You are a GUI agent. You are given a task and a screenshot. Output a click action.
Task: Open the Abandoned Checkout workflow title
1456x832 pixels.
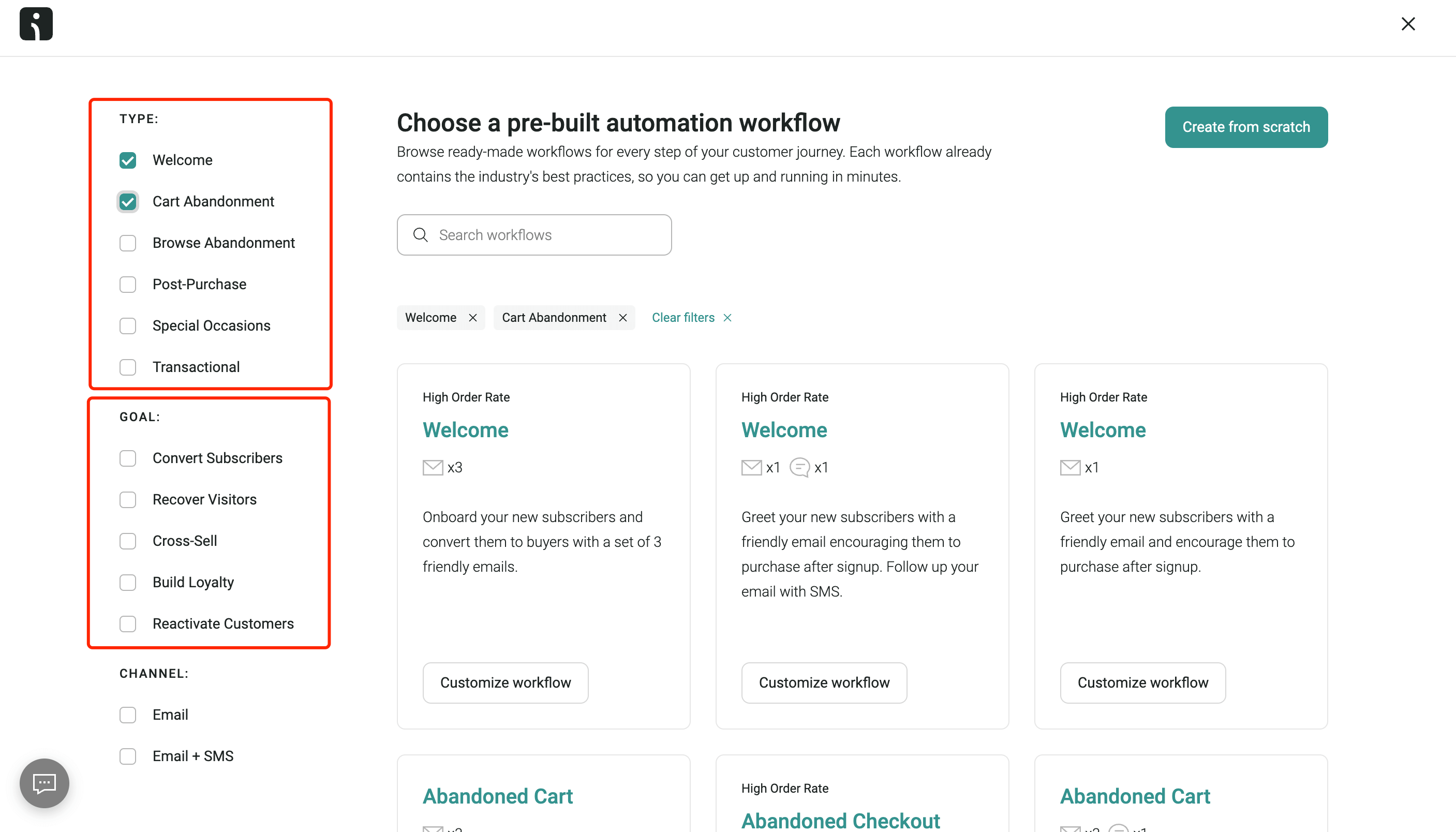840,821
